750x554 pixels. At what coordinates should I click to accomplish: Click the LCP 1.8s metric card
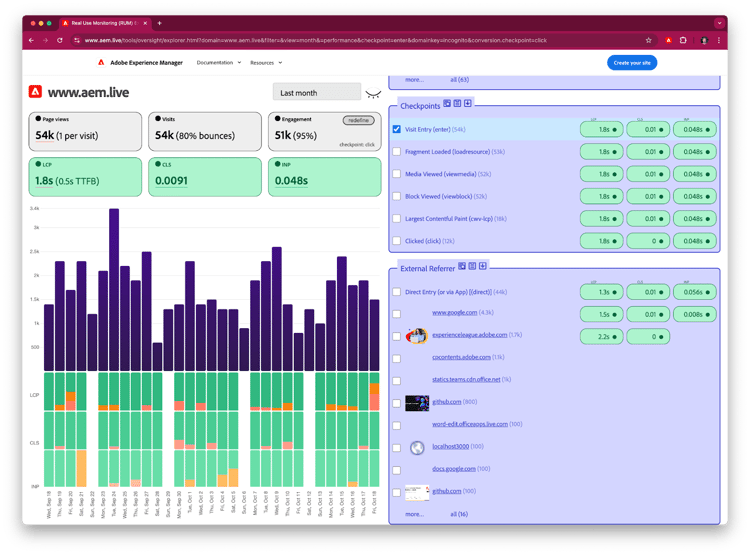point(85,177)
